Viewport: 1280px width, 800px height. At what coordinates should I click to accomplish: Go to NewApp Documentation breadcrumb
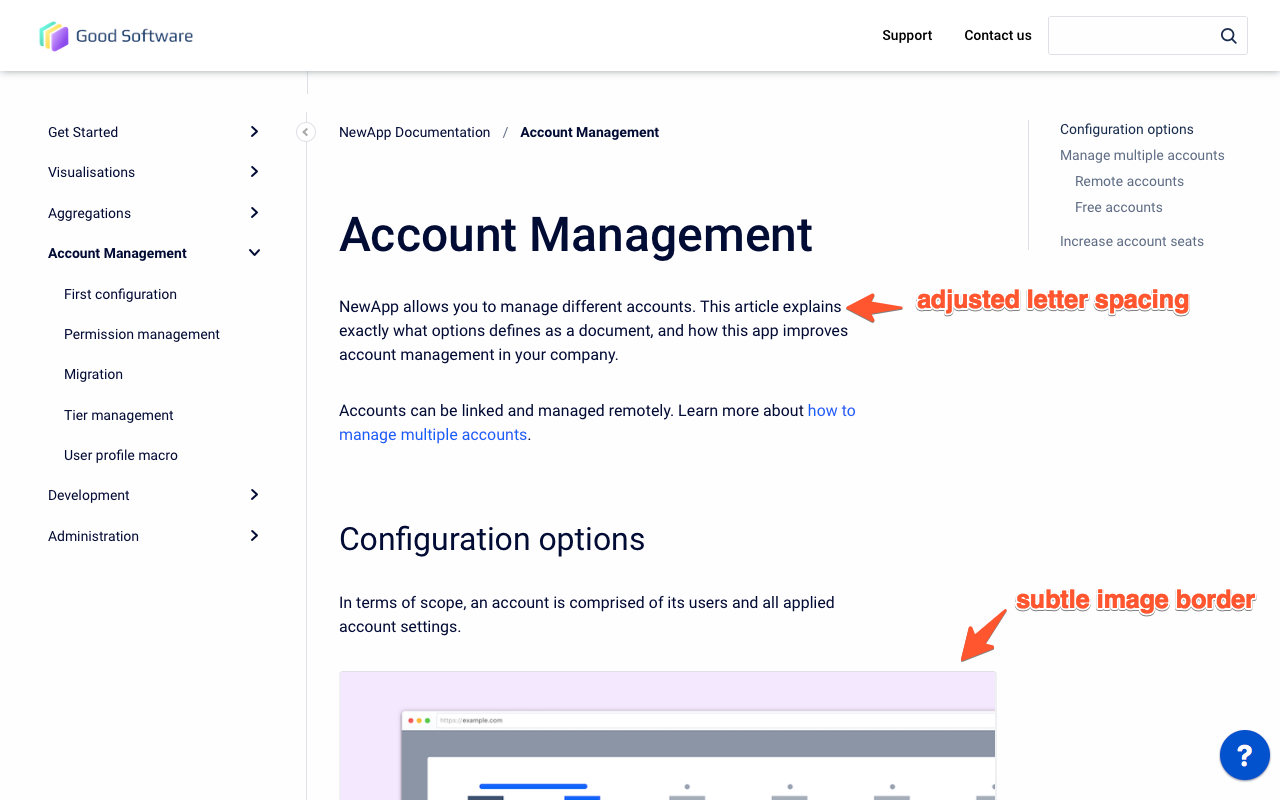click(x=414, y=132)
